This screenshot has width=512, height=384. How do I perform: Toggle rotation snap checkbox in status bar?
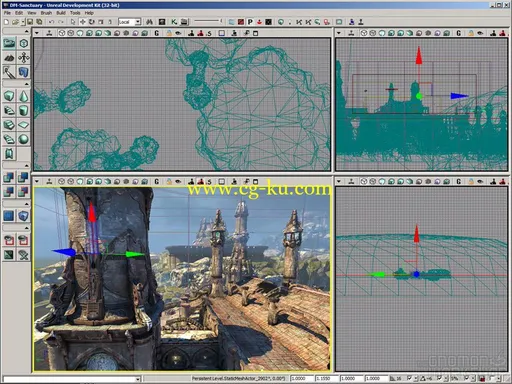tap(439, 378)
